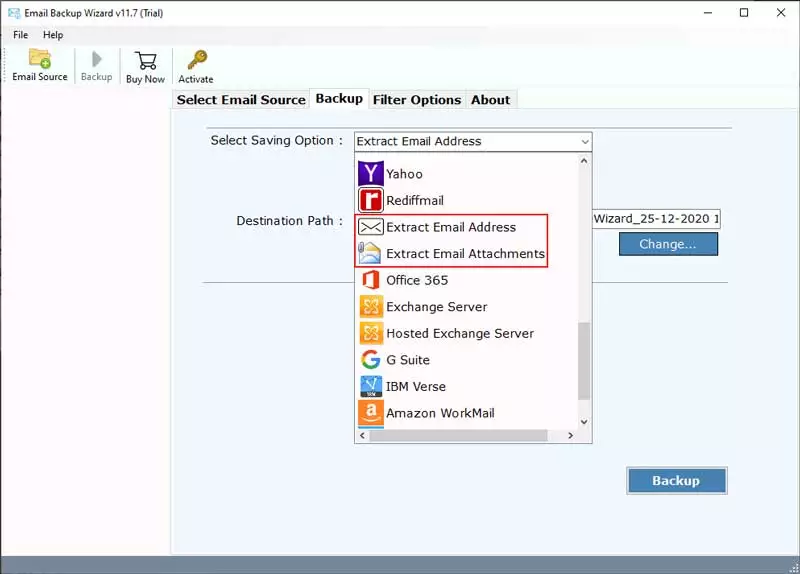Select 'Extract Email Attachments' option
The height and width of the screenshot is (574, 800).
(x=465, y=254)
